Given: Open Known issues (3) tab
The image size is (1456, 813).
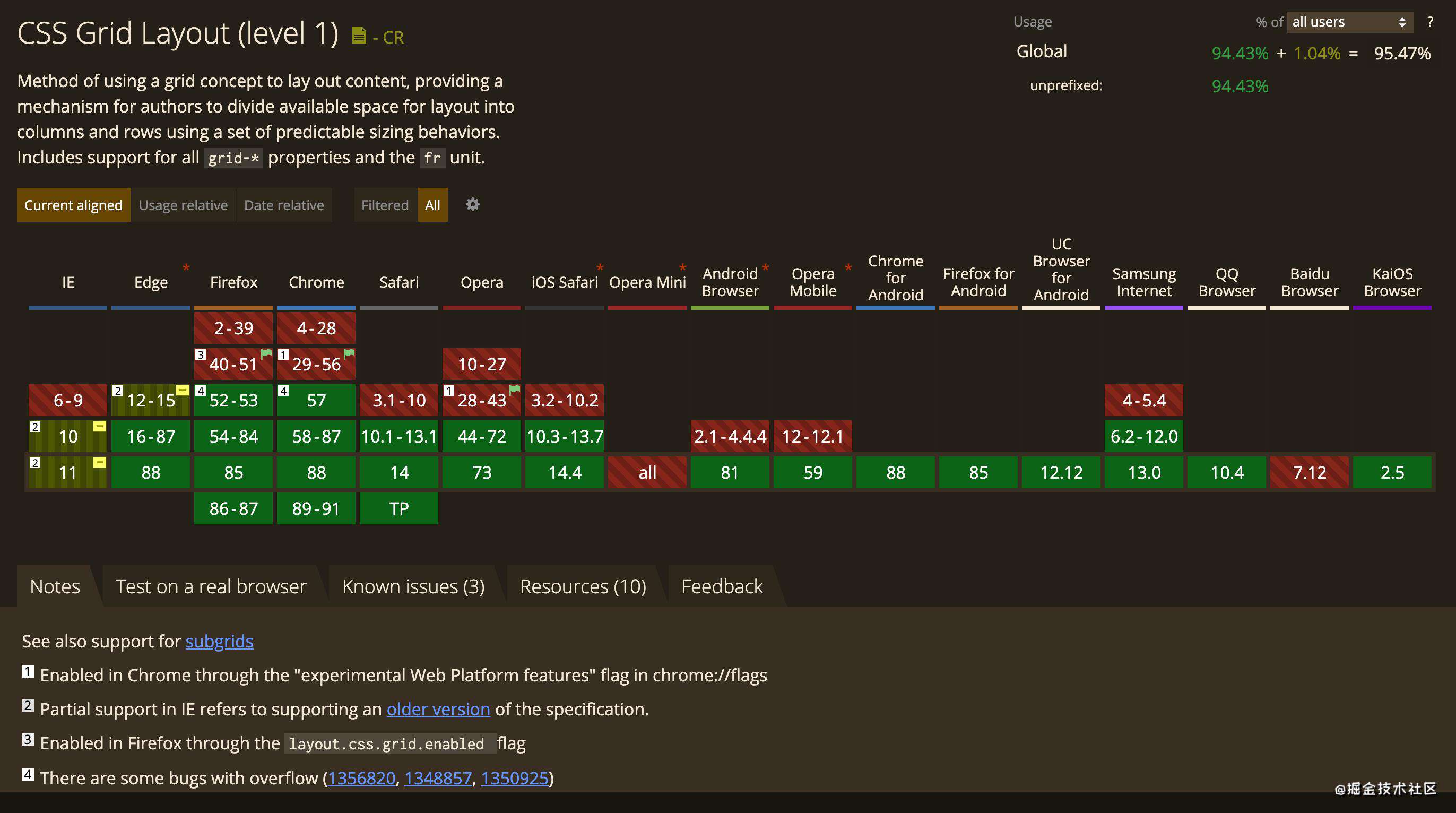Looking at the screenshot, I should pos(413,586).
